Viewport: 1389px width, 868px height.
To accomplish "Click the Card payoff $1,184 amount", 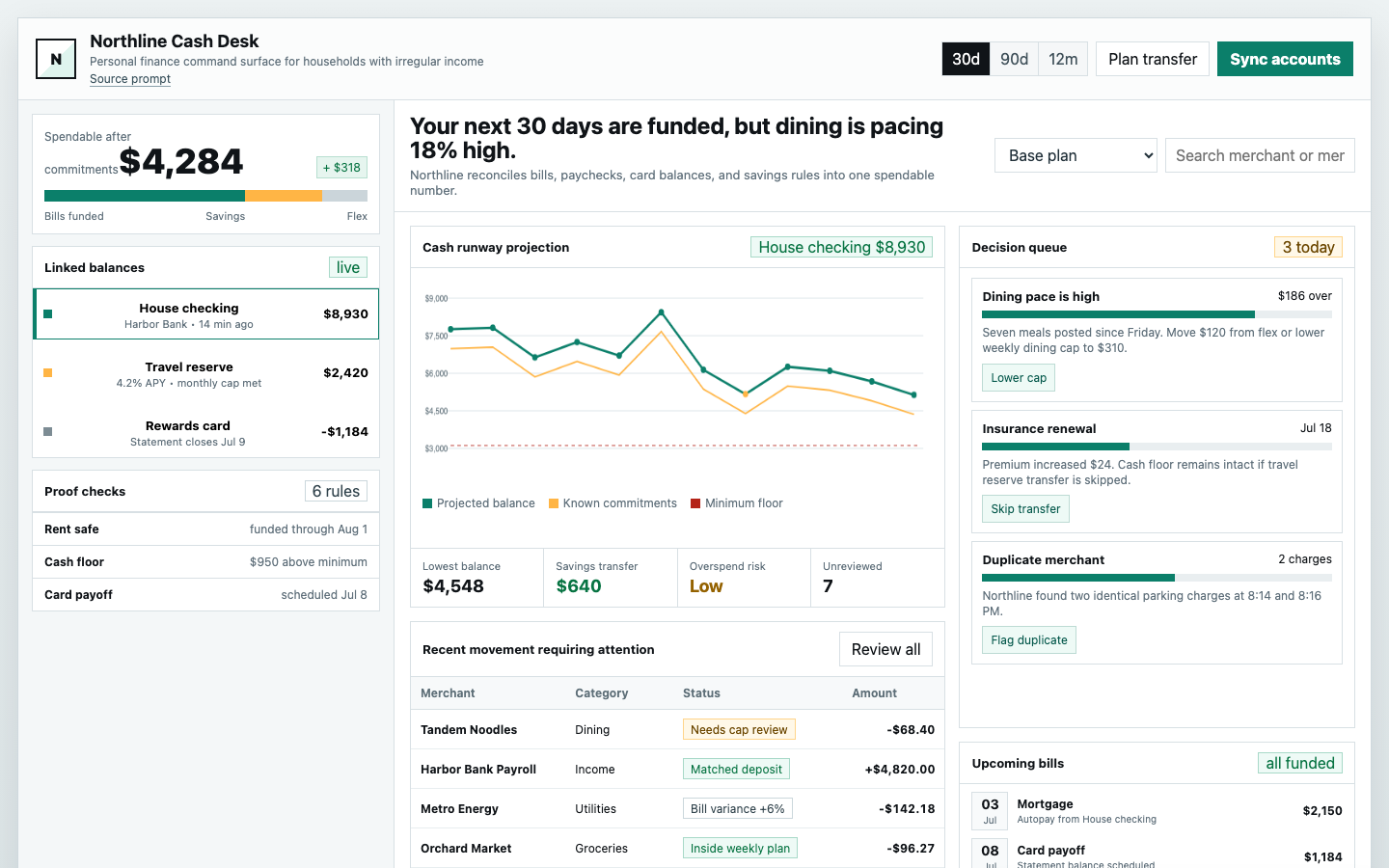I will [x=1322, y=856].
